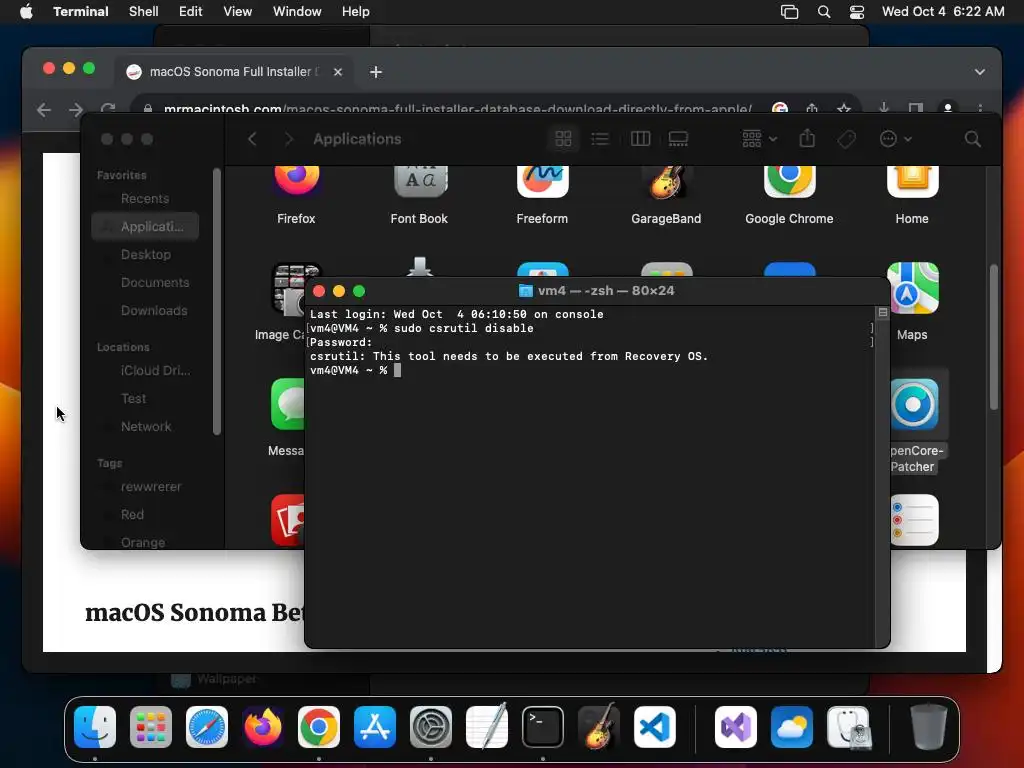This screenshot has height=768, width=1024.
Task: Launch Safari from the Dock
Action: point(207,727)
